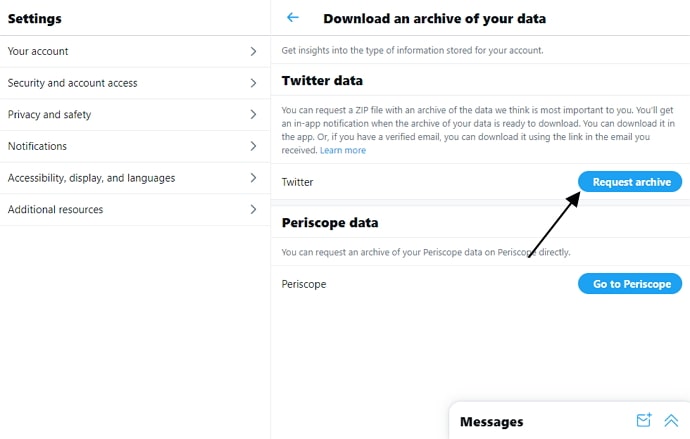Go back using the blue arrow
The width and height of the screenshot is (690, 439).
click(293, 17)
